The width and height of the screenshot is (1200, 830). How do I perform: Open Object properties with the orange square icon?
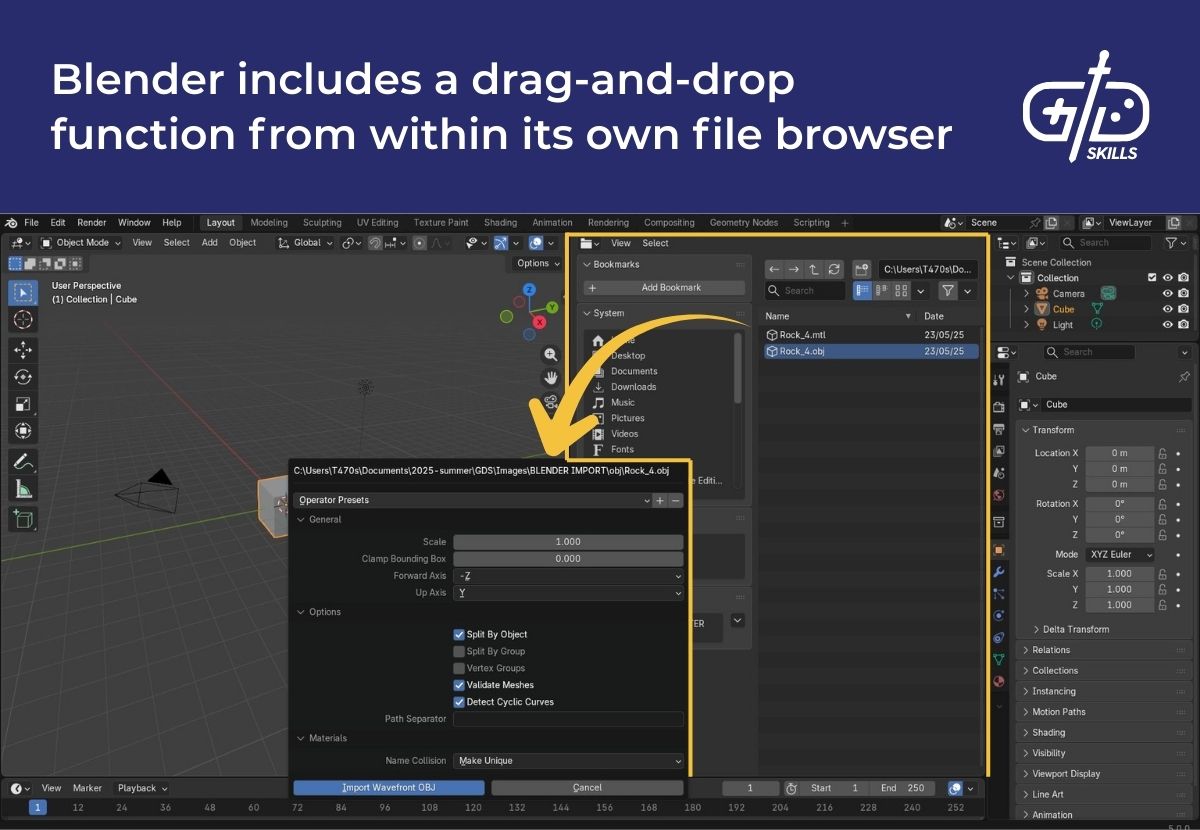[999, 551]
